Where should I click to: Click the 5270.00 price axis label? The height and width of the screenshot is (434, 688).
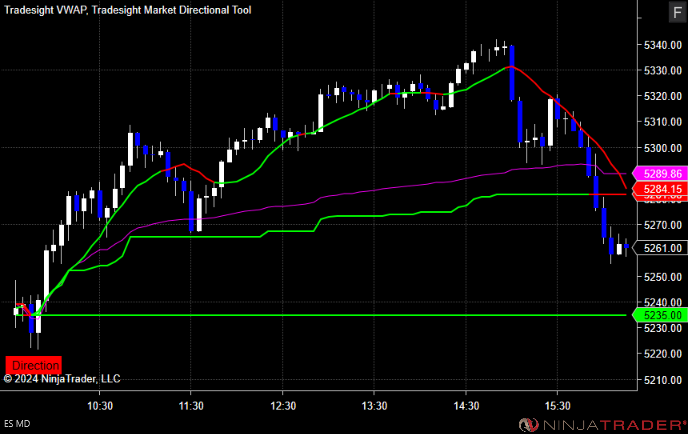663,225
